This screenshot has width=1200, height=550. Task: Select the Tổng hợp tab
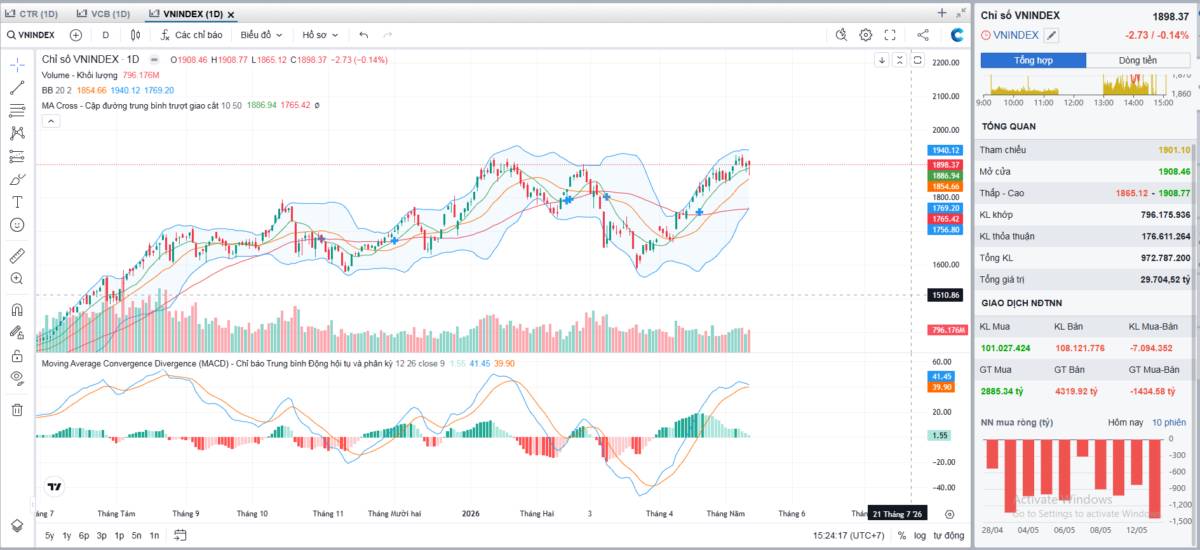click(1032, 60)
